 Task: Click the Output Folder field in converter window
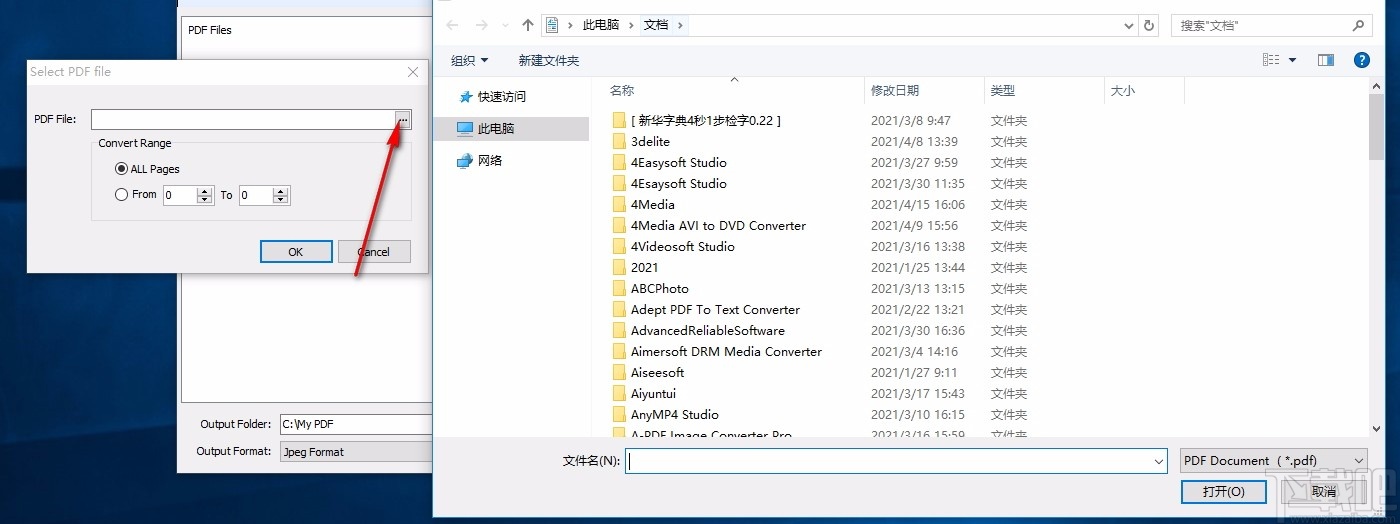coord(356,424)
